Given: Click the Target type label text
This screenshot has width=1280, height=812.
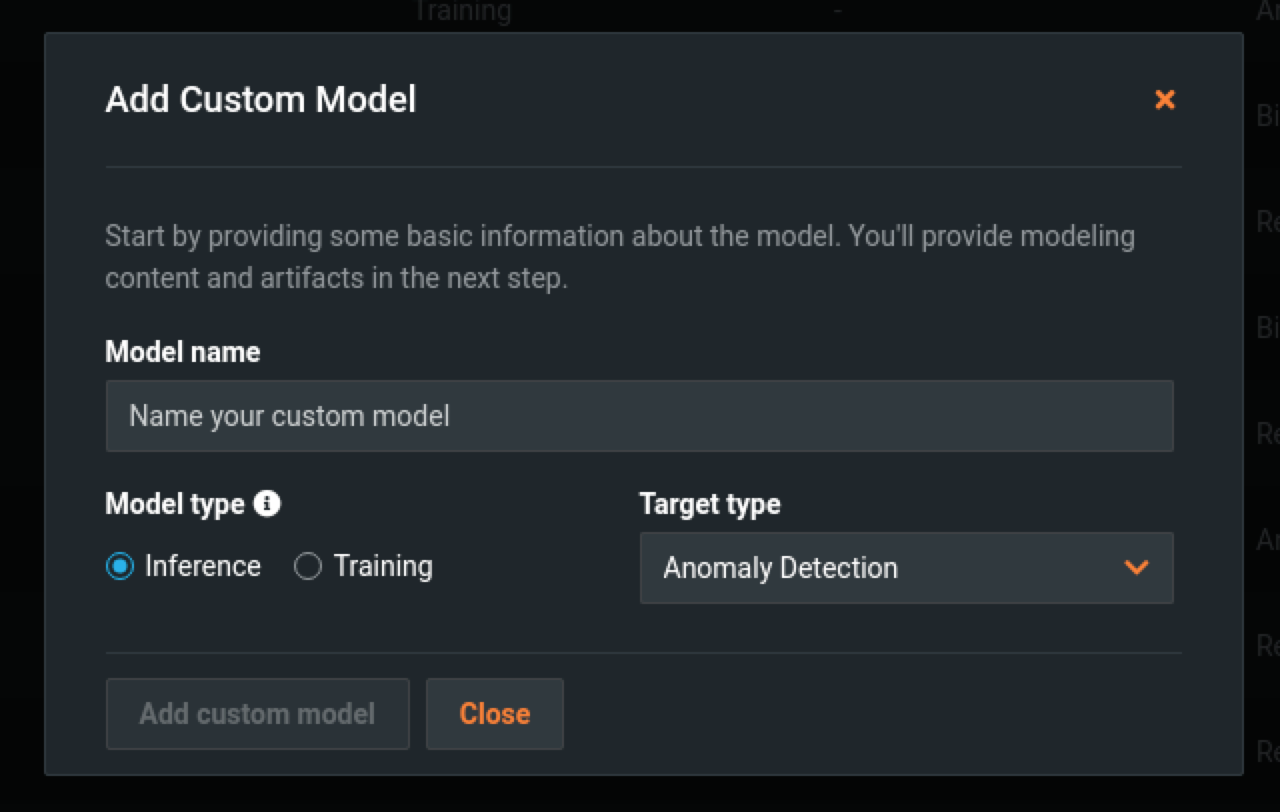Looking at the screenshot, I should coord(710,504).
